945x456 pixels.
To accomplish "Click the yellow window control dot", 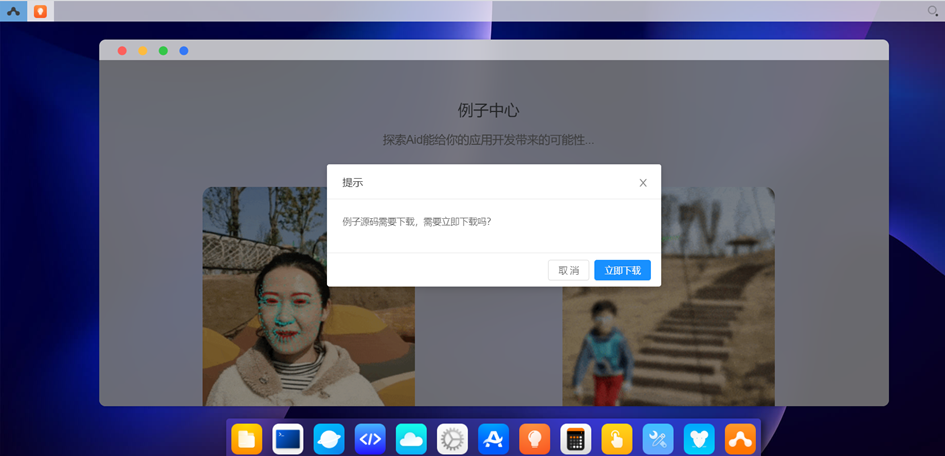I will [143, 51].
